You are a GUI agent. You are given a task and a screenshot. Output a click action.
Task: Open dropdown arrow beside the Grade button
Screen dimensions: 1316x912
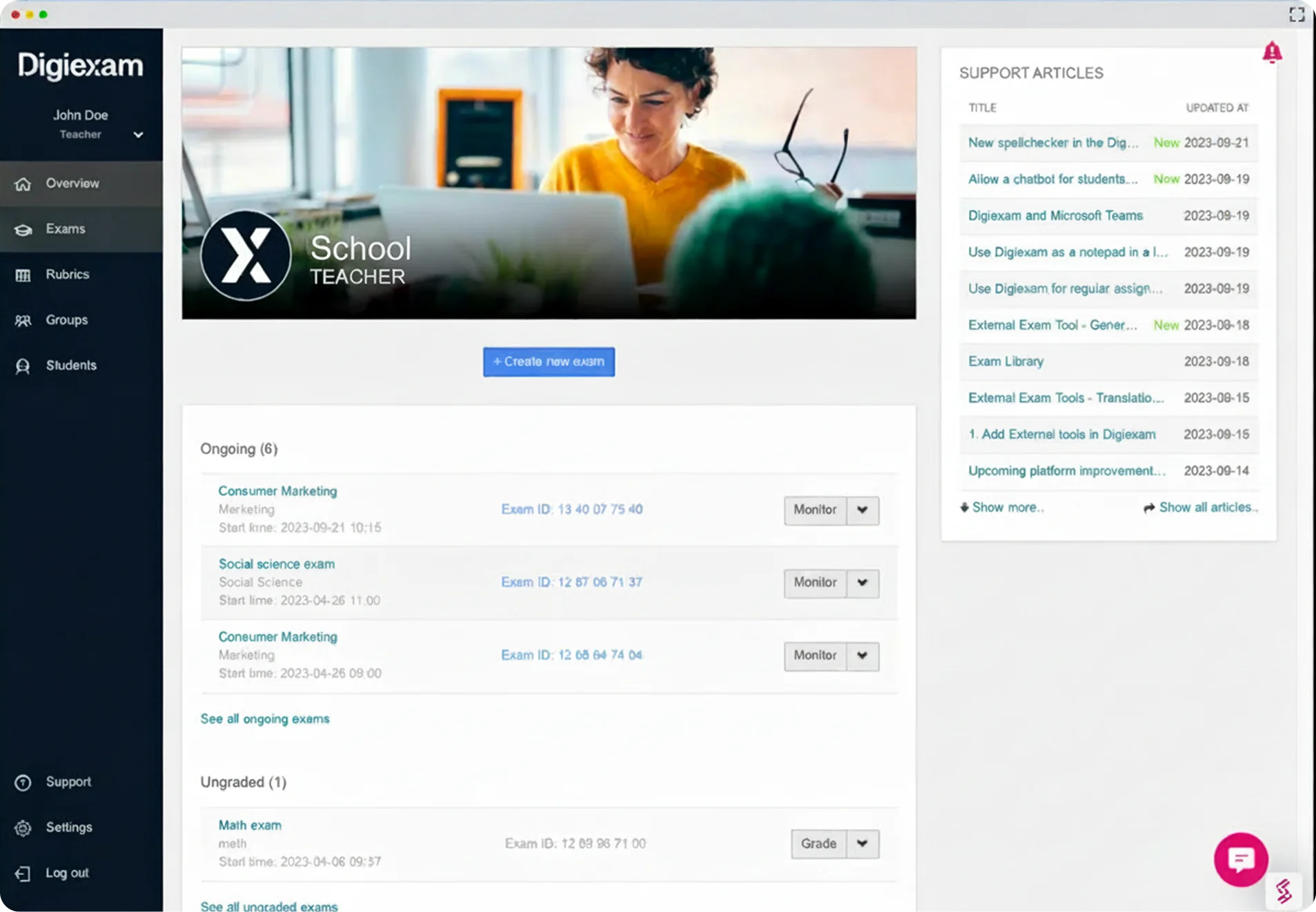[862, 844]
